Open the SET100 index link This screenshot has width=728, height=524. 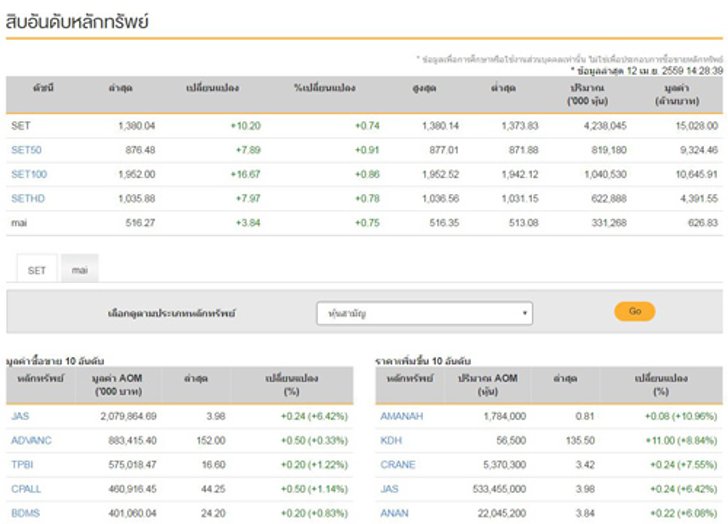click(29, 174)
